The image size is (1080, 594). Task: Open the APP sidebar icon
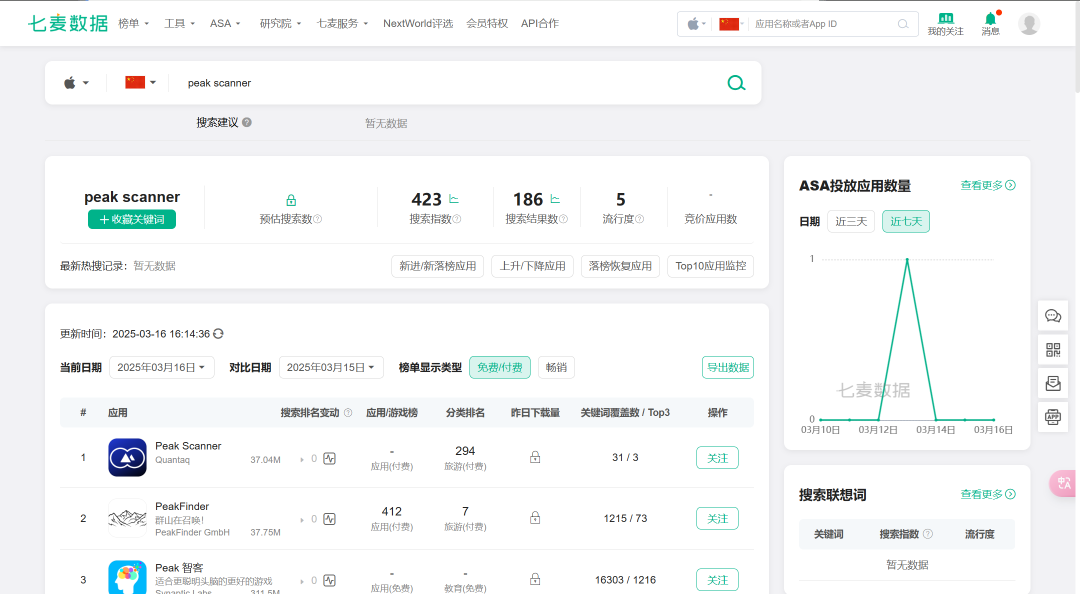click(x=1053, y=417)
